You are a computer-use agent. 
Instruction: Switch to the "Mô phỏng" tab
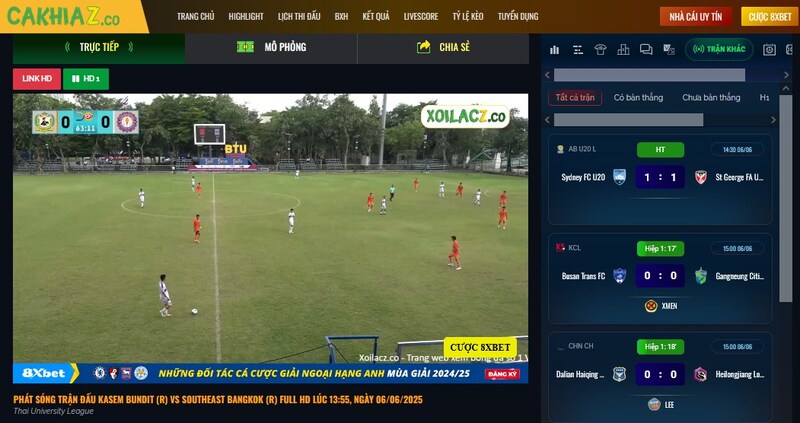pyautogui.click(x=272, y=47)
